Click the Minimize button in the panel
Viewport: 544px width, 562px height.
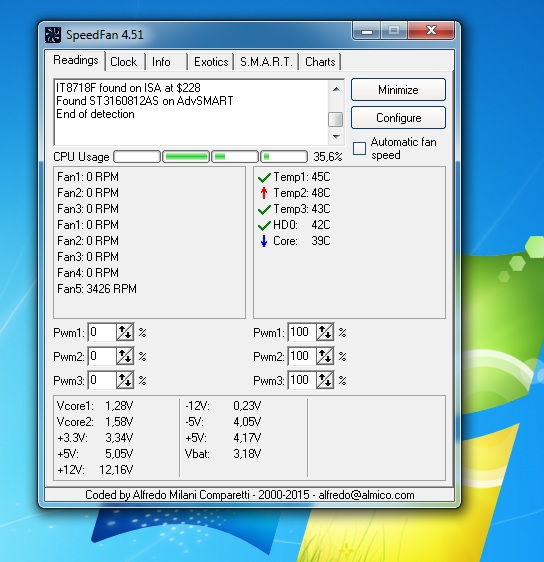click(x=398, y=90)
